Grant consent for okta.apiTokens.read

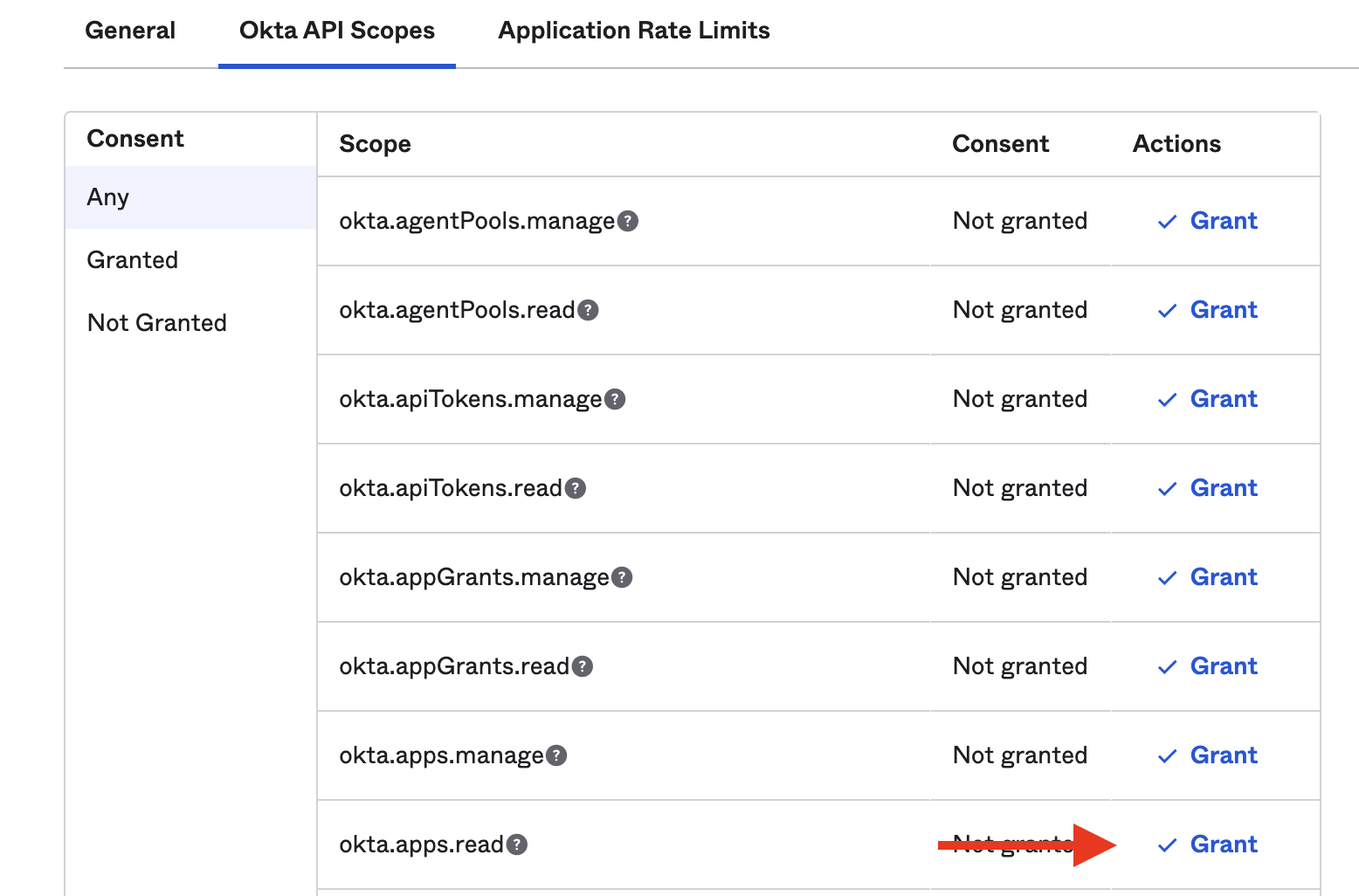click(x=1223, y=488)
